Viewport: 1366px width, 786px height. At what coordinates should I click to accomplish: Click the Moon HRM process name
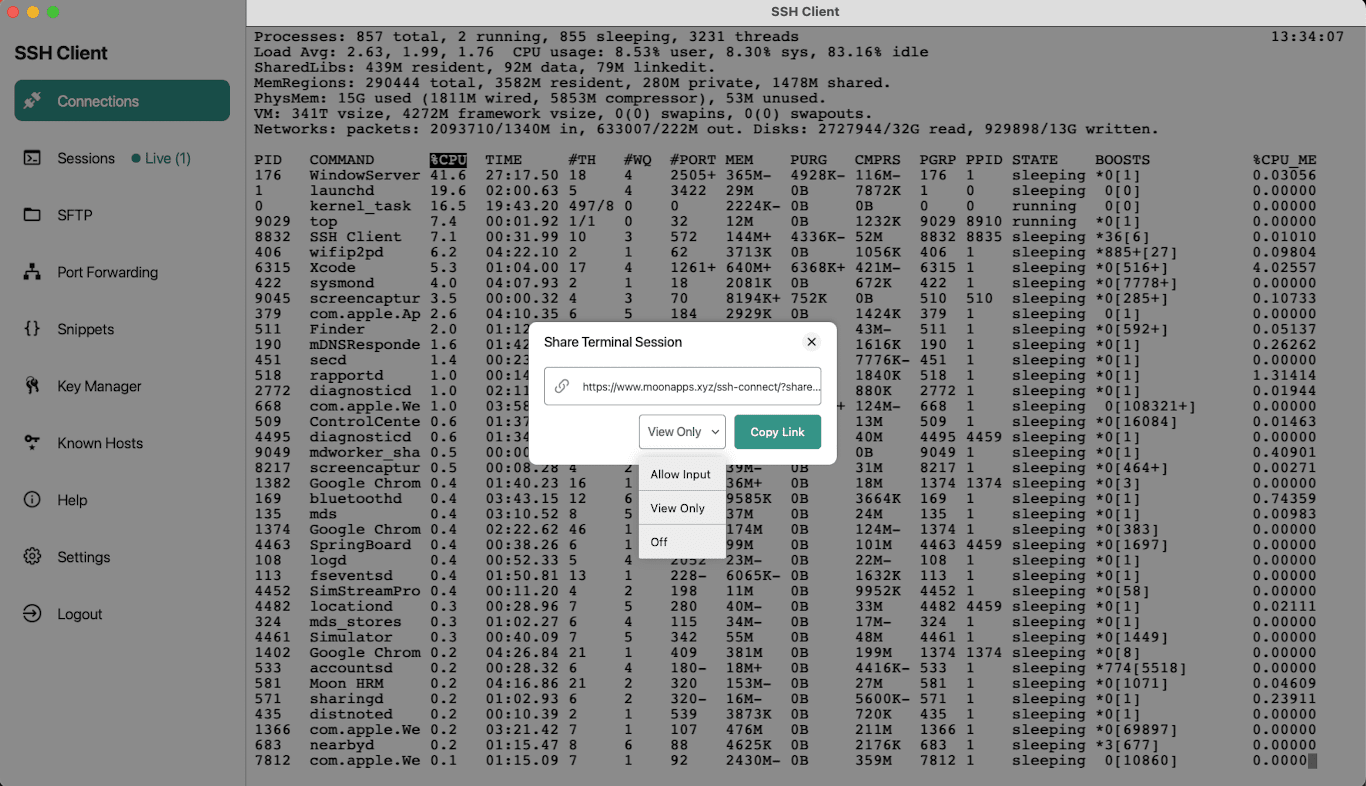coord(347,684)
